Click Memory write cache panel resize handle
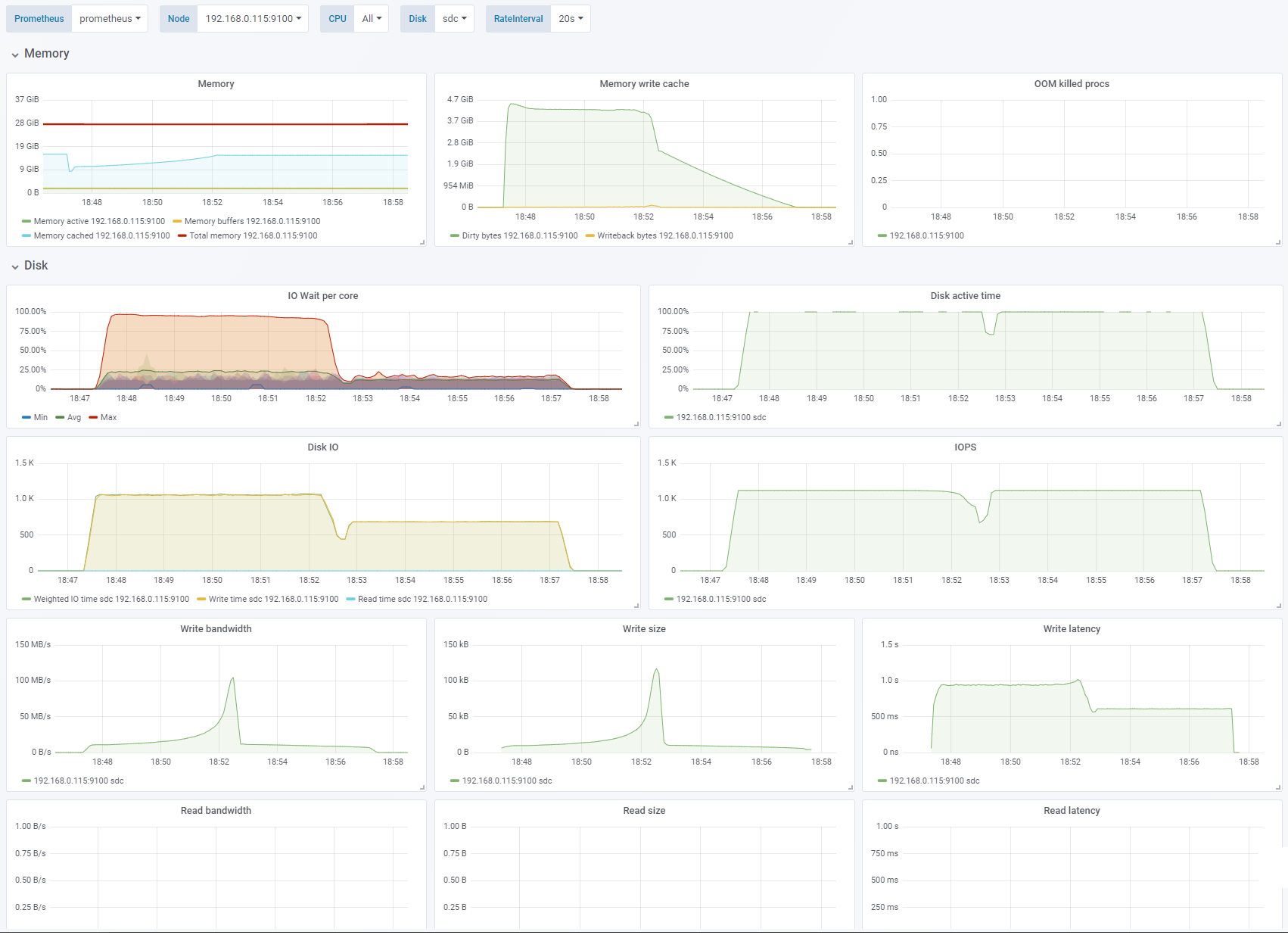Image resolution: width=1288 pixels, height=938 pixels. pos(851,242)
